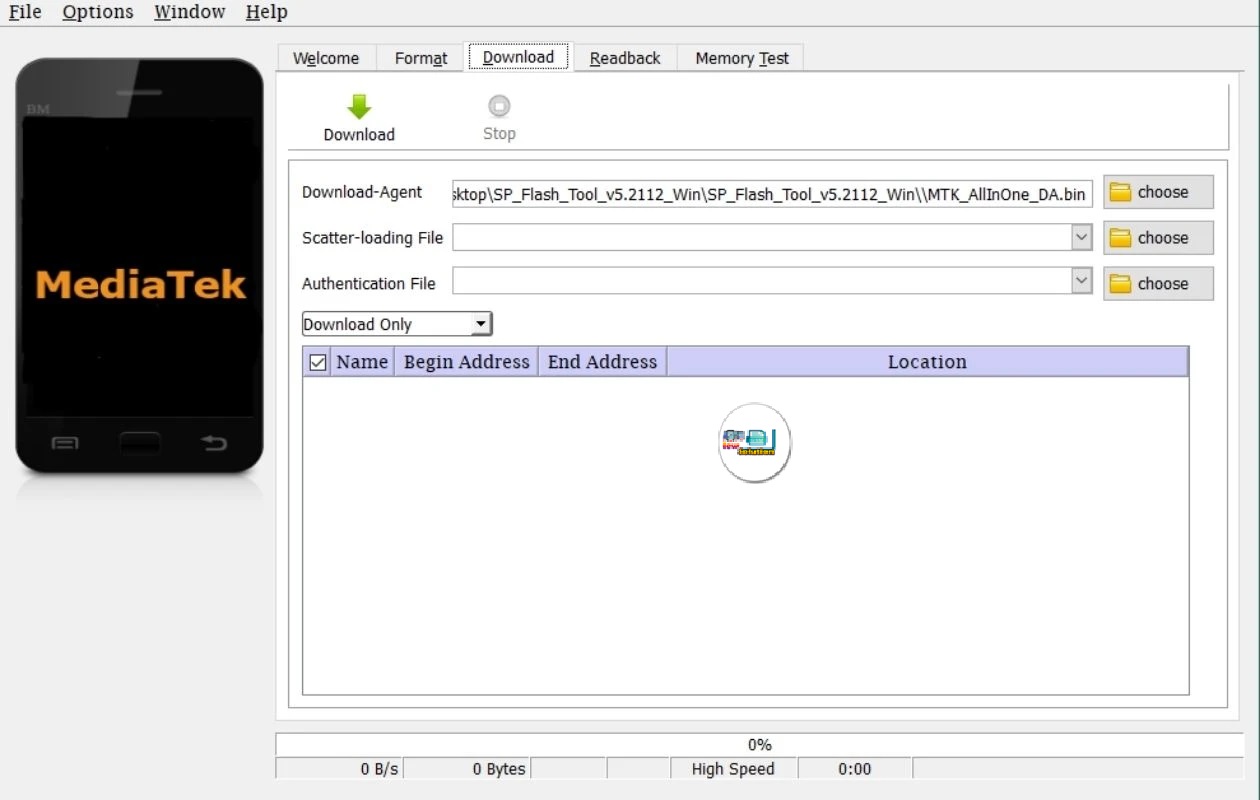
Task: Switch to the Memory Test tab
Action: [x=740, y=57]
